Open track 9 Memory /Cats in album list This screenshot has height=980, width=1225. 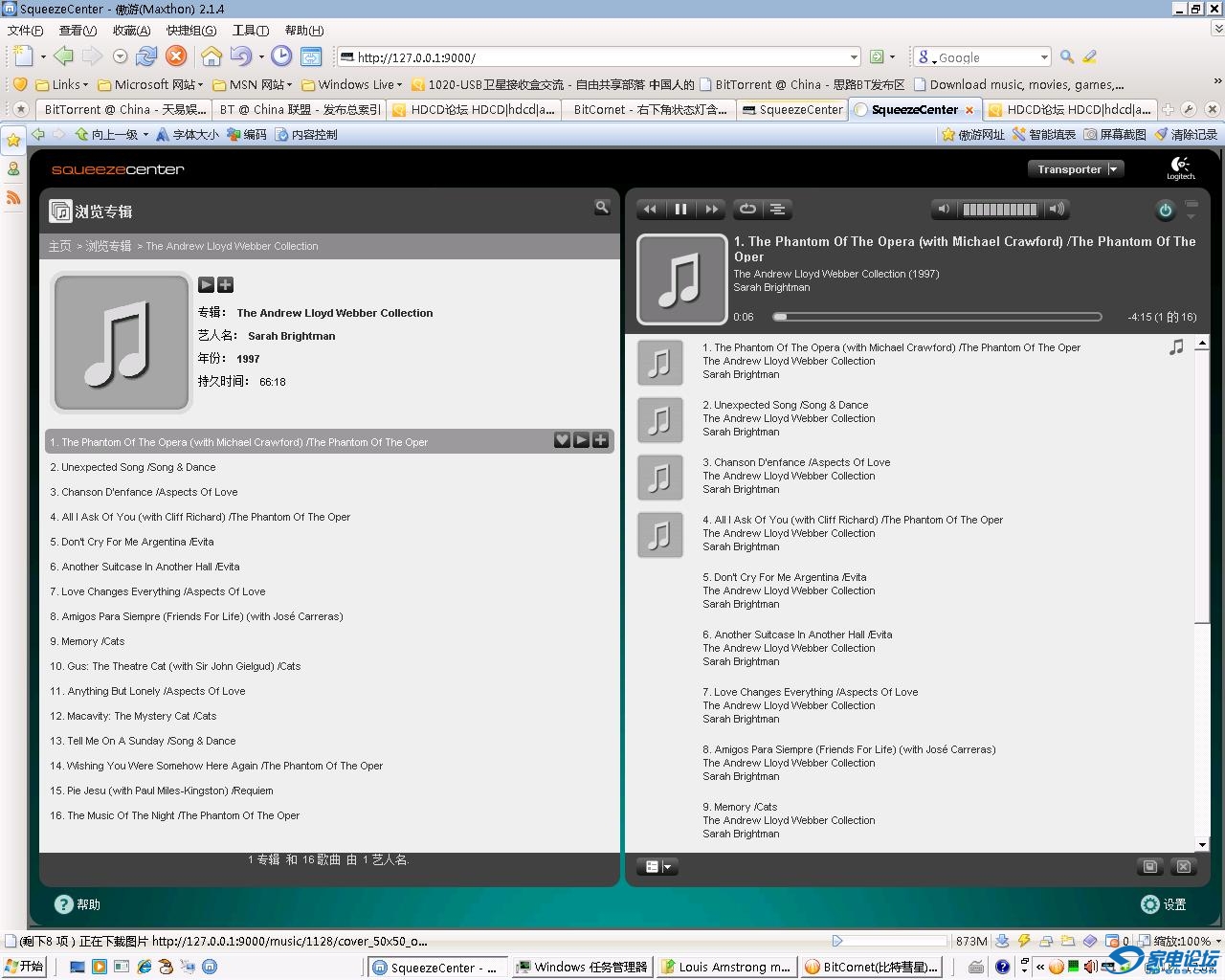click(87, 641)
